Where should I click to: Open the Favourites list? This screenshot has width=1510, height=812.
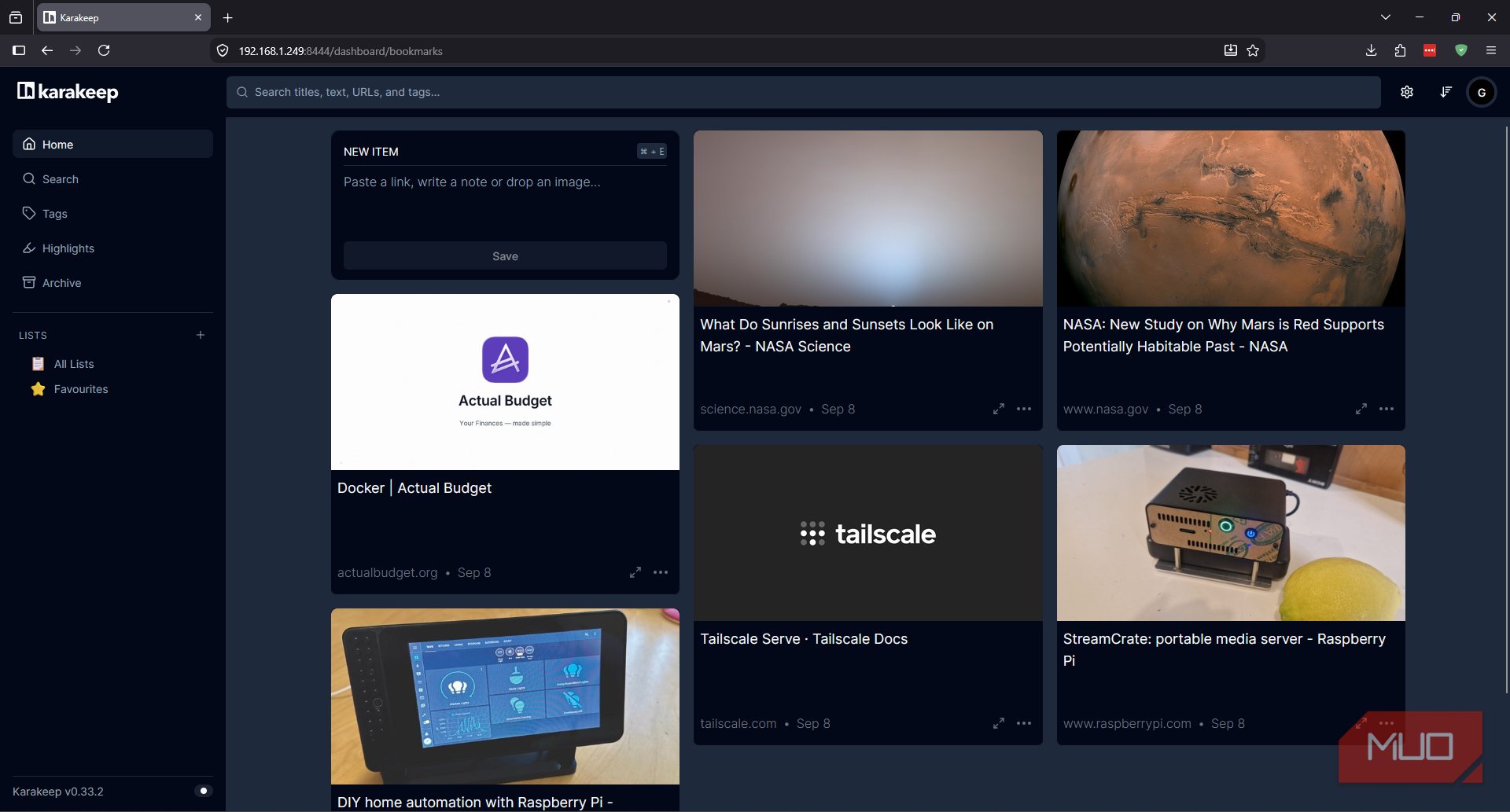click(x=81, y=389)
